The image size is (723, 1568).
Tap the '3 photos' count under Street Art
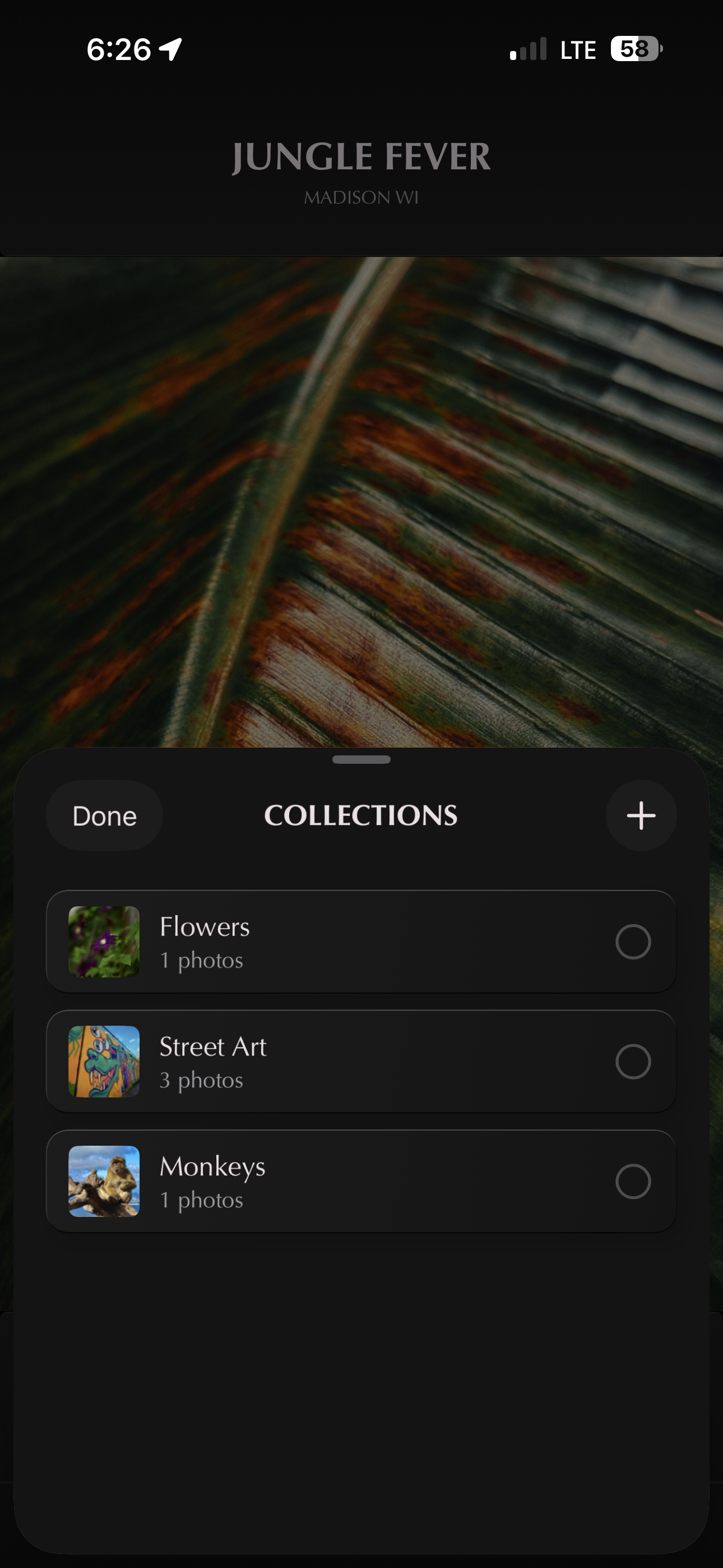pos(201,1080)
